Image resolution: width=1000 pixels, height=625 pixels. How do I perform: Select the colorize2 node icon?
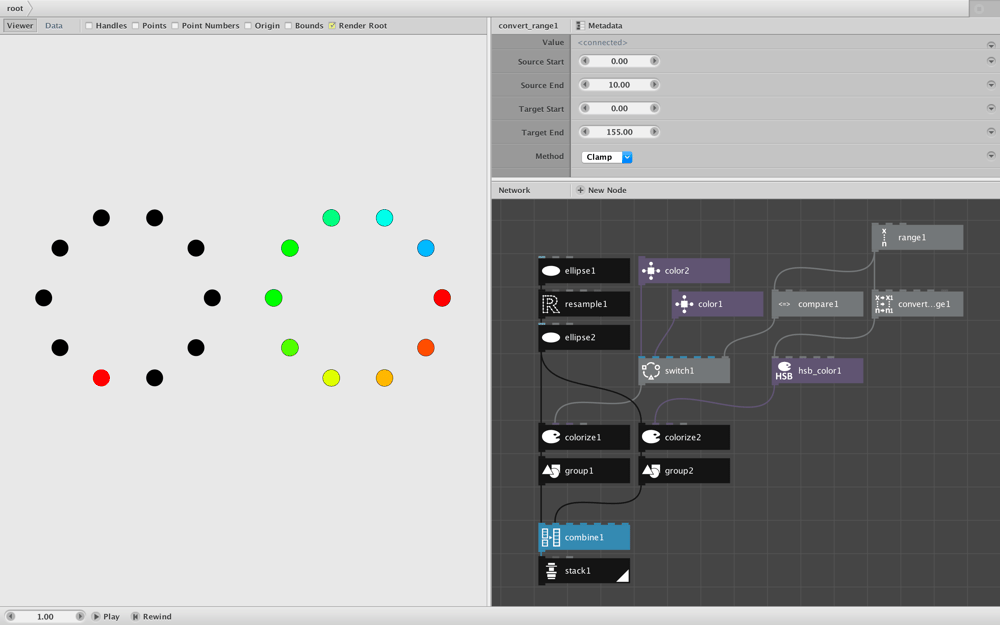point(651,438)
